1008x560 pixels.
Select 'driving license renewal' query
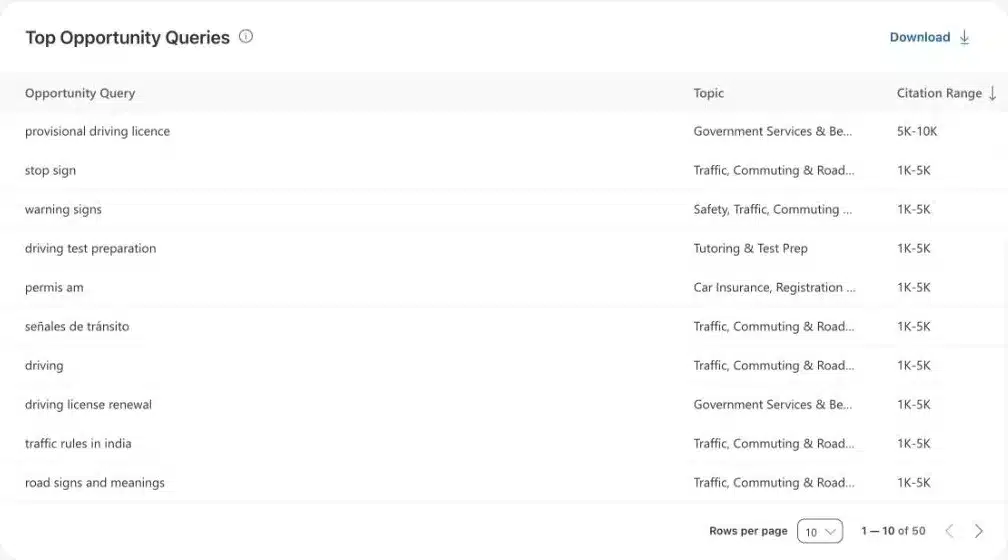point(88,404)
